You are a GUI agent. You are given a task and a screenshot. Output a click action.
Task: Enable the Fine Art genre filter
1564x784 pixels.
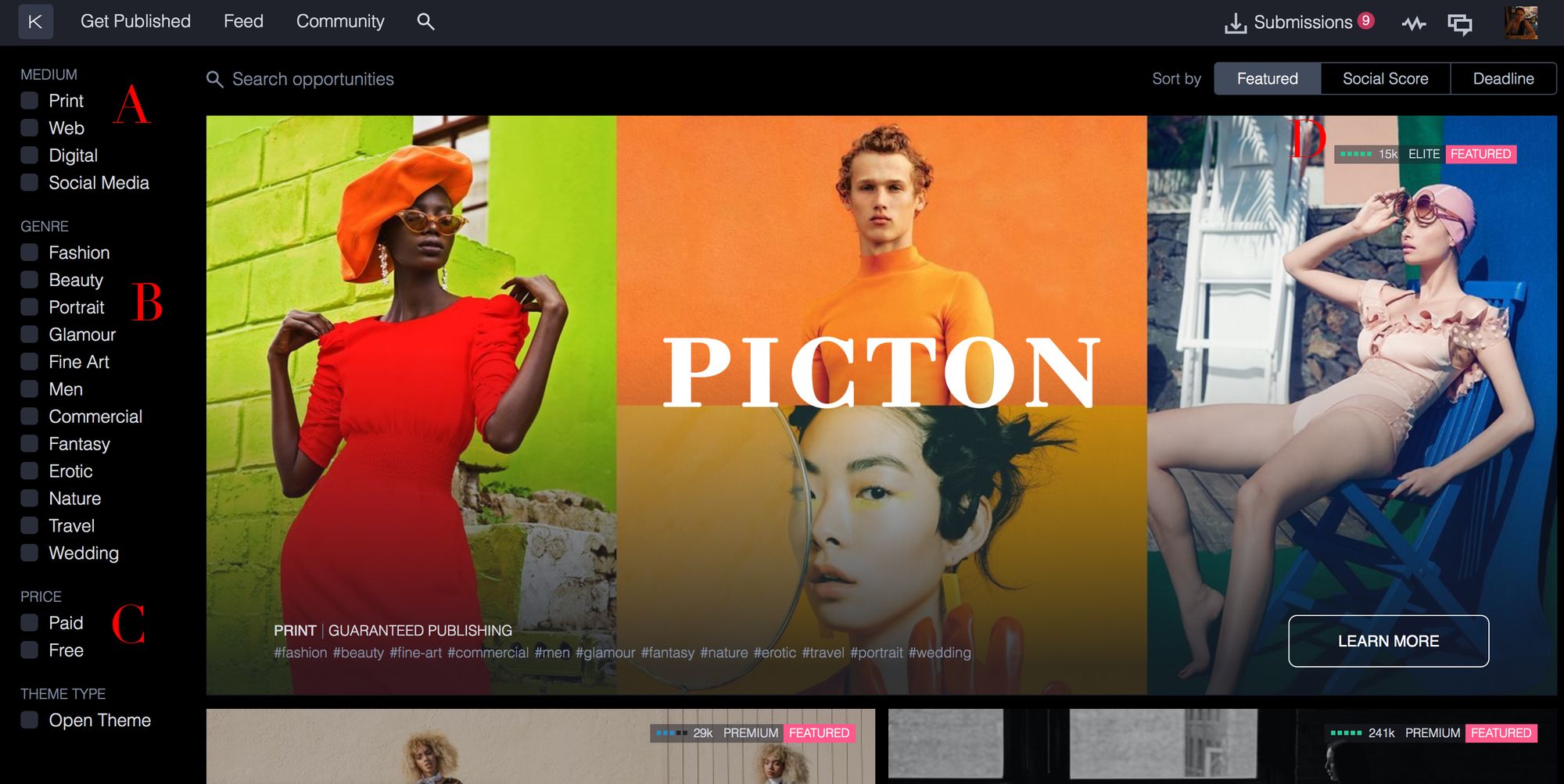(x=30, y=362)
